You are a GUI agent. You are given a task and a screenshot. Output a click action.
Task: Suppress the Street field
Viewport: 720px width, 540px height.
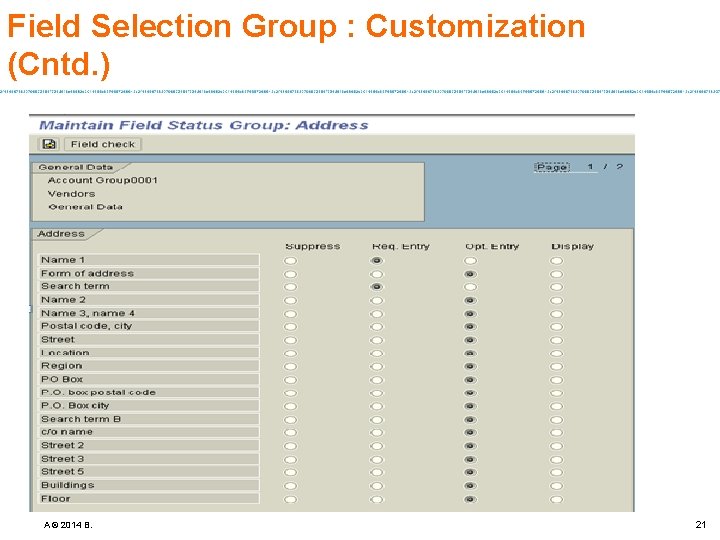[291, 340]
